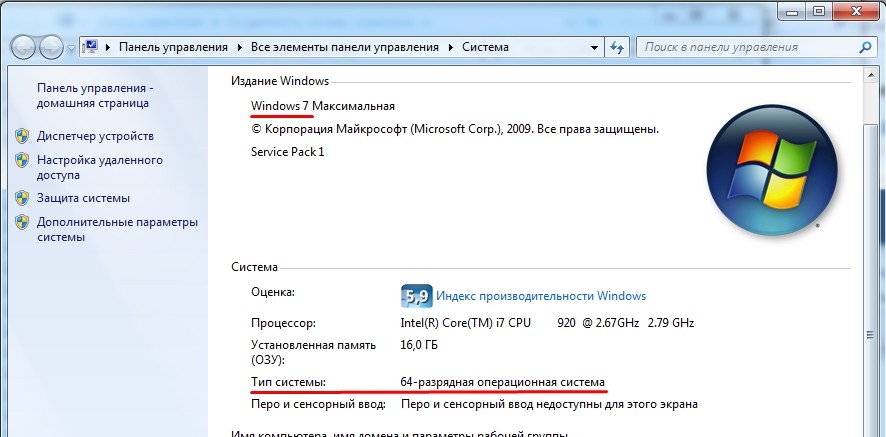
Task: Click the Back navigation arrow button
Action: (x=24, y=47)
